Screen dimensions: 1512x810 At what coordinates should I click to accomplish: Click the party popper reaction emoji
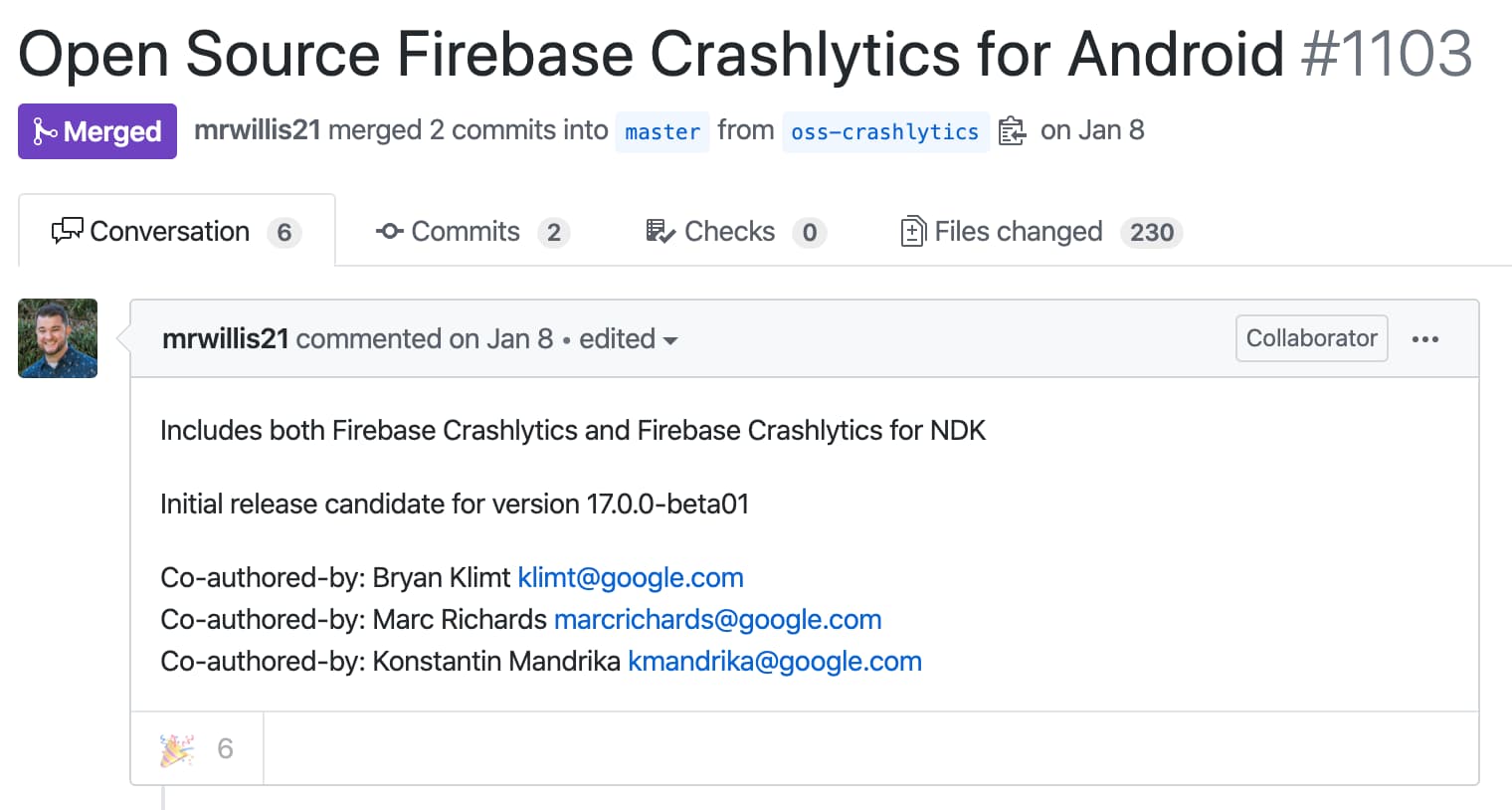tap(177, 749)
